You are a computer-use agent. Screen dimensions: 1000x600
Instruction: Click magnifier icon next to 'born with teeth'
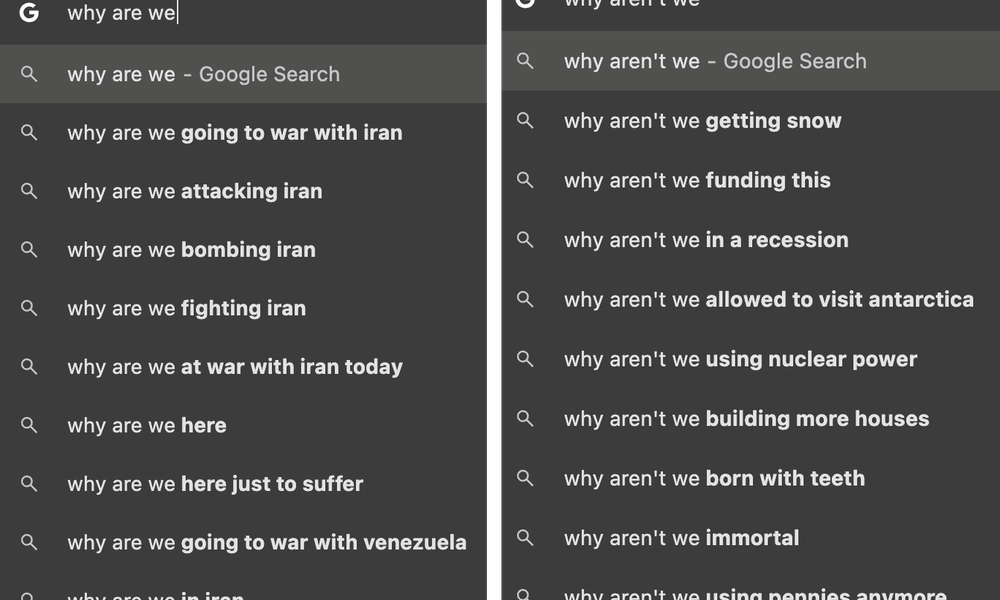(525, 478)
